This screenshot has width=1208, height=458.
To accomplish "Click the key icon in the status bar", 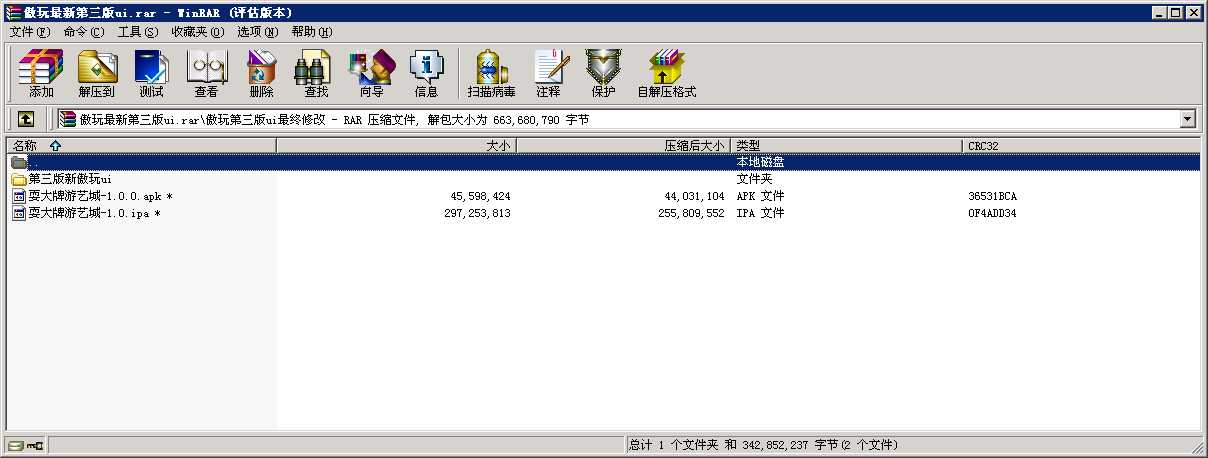I will pyautogui.click(x=34, y=444).
